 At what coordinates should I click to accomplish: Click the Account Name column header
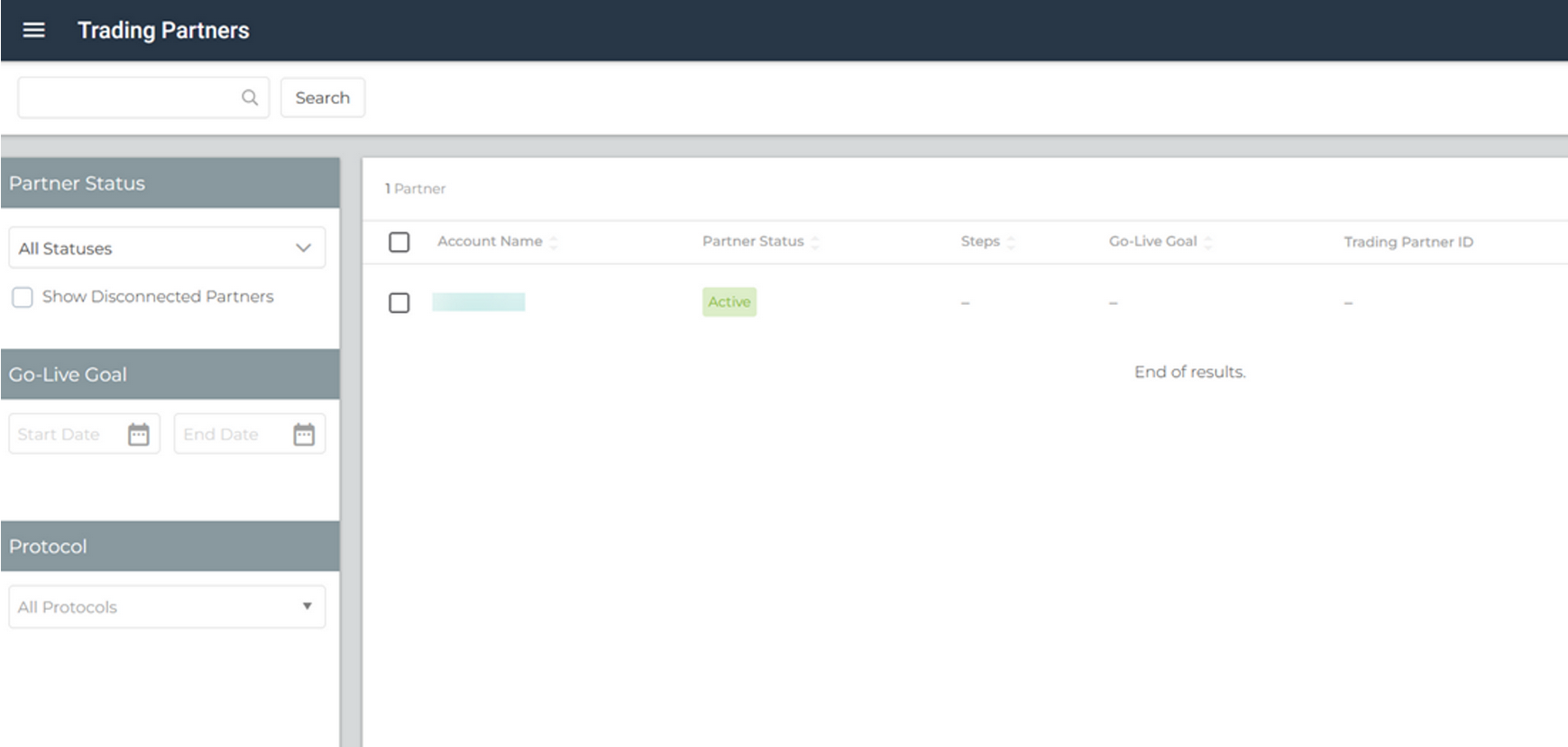click(490, 241)
